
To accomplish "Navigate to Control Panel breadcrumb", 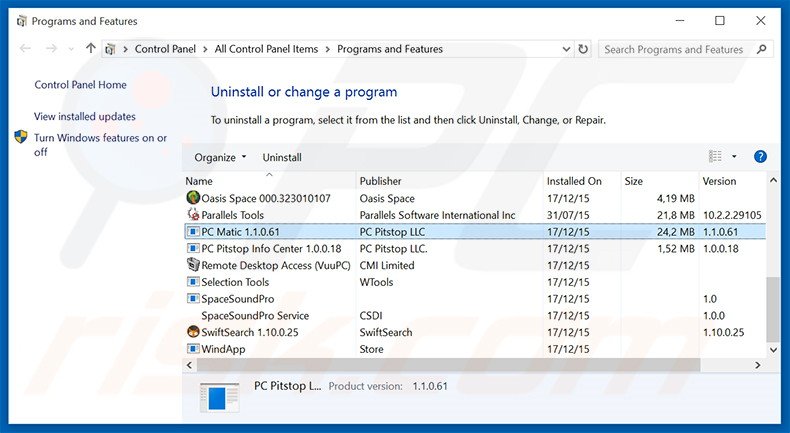I will click(165, 49).
